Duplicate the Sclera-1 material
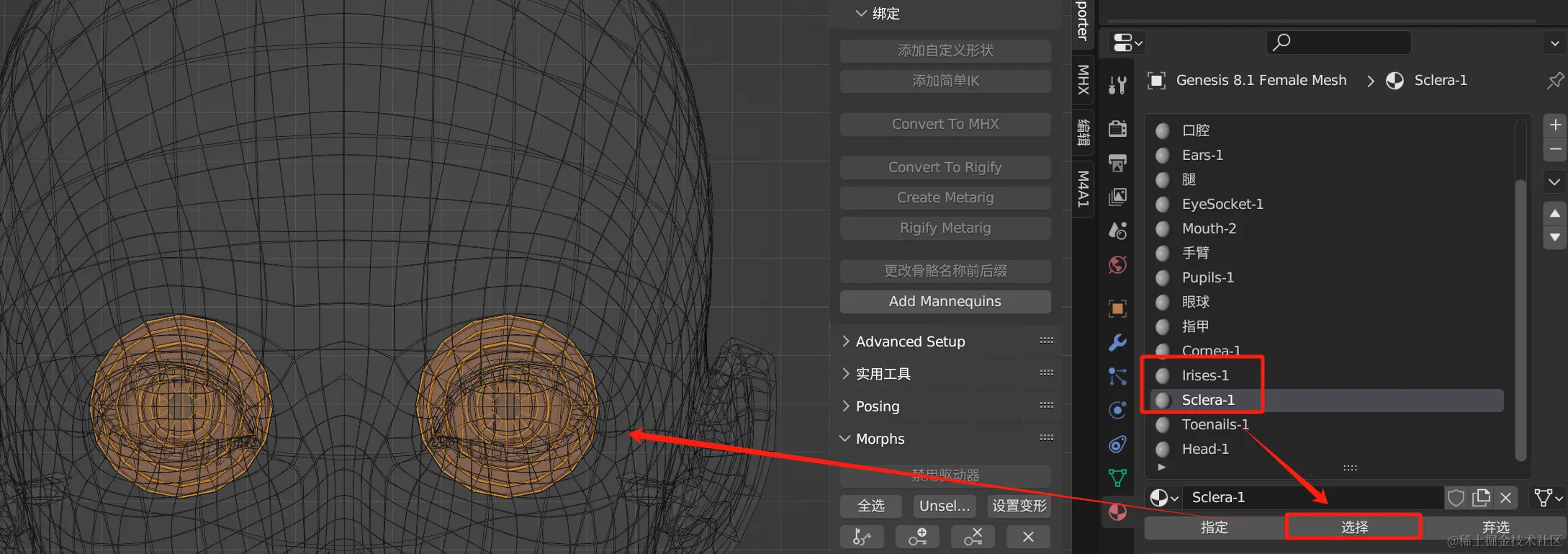The width and height of the screenshot is (1568, 554). pos(1481,497)
